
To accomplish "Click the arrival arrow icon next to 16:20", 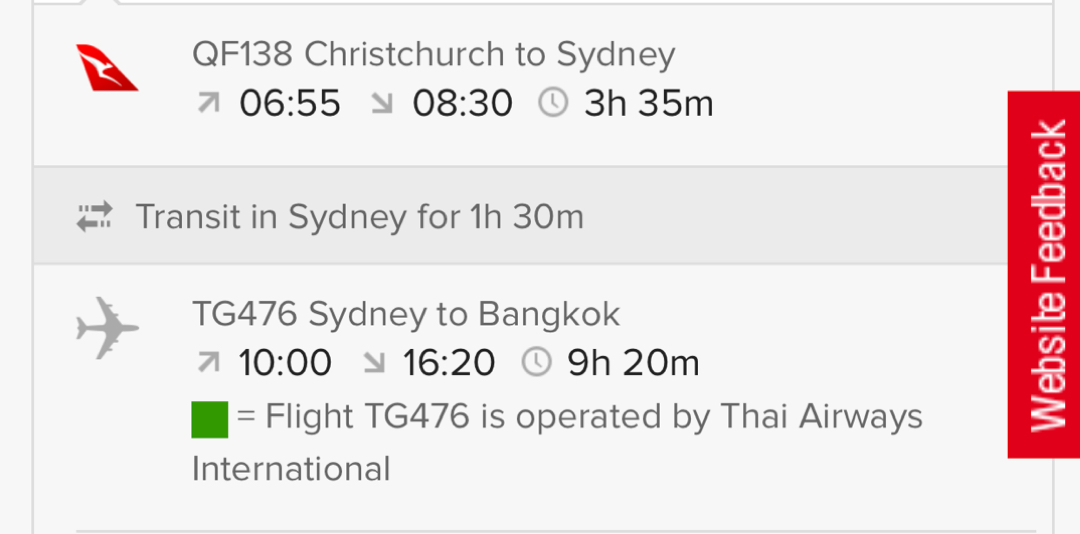I will pos(373,362).
